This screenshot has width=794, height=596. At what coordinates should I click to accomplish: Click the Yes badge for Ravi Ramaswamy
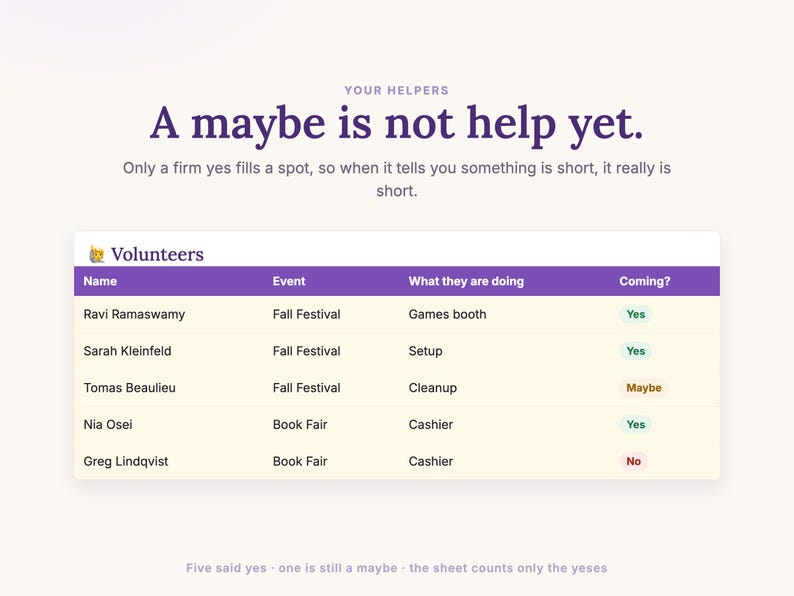click(x=636, y=314)
